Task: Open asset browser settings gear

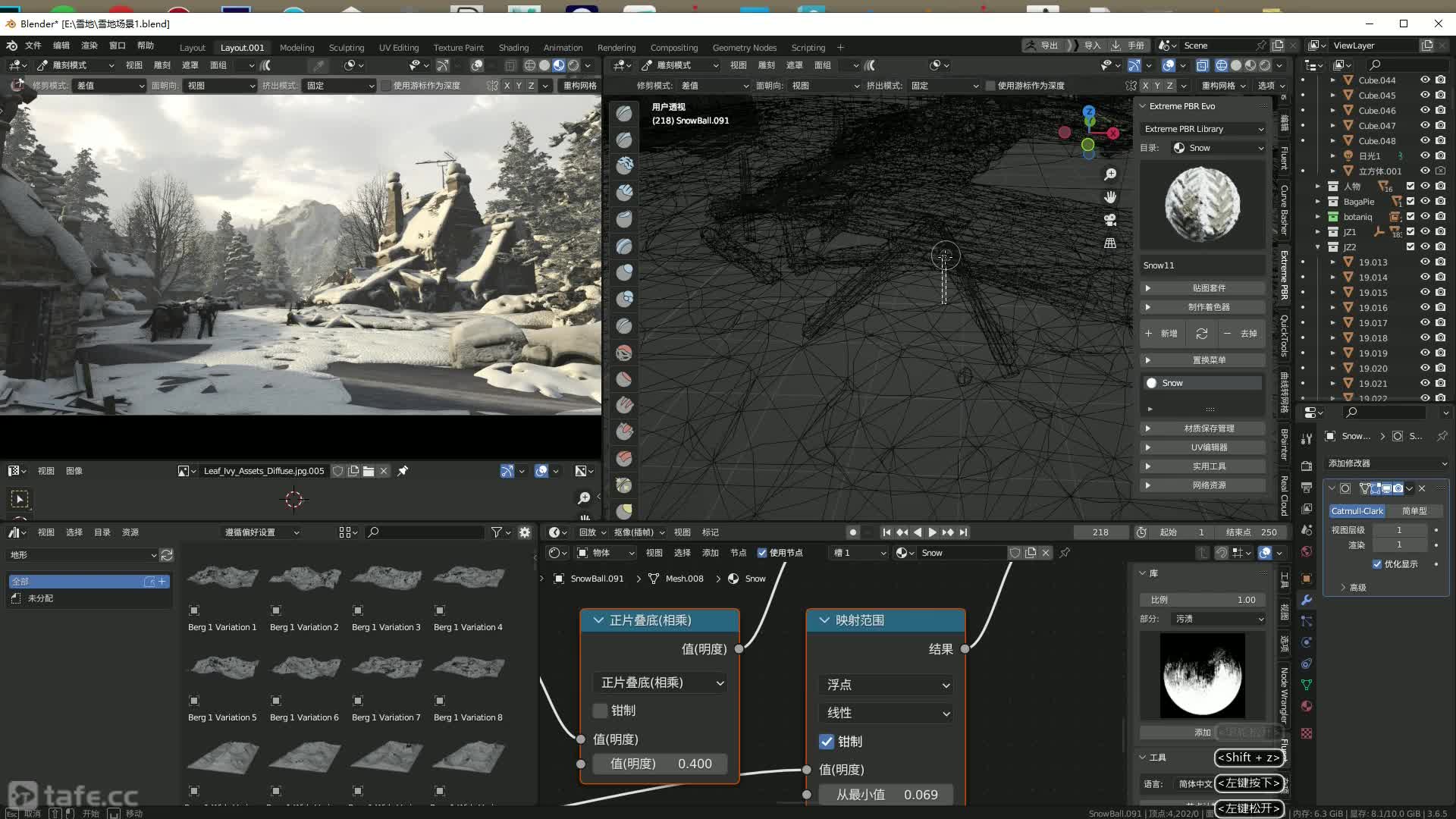Action: point(525,532)
